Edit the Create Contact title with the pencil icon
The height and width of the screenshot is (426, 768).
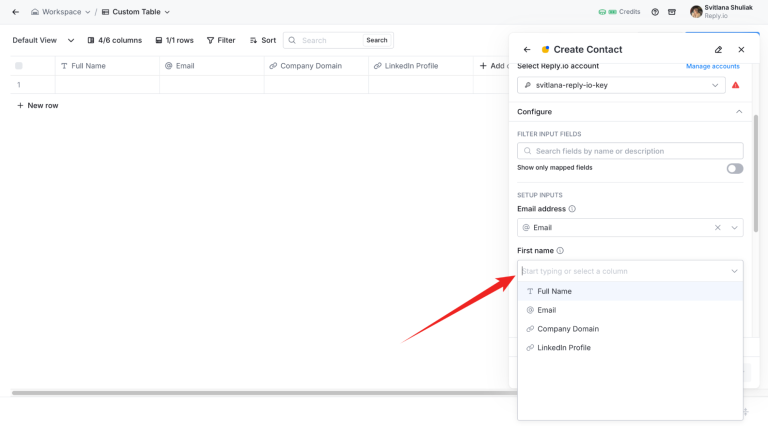pos(719,49)
